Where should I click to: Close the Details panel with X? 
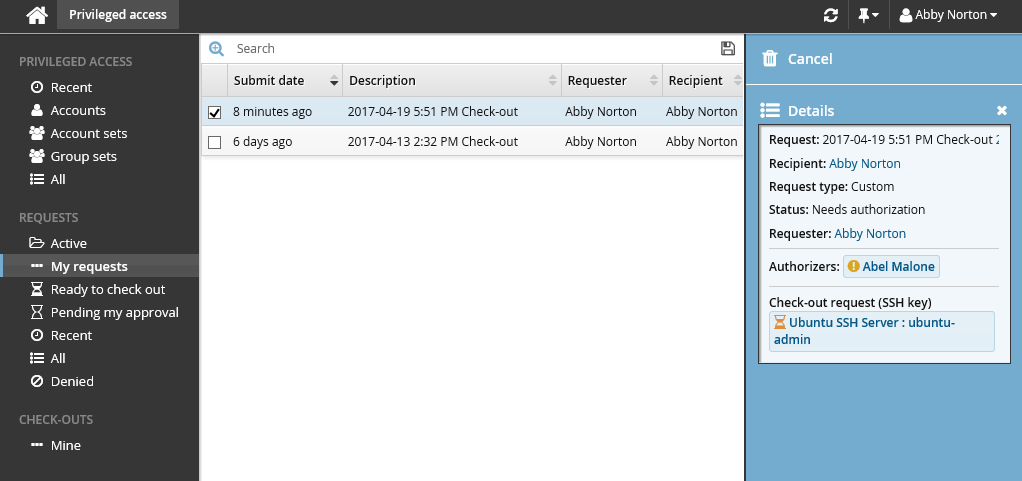(1002, 111)
